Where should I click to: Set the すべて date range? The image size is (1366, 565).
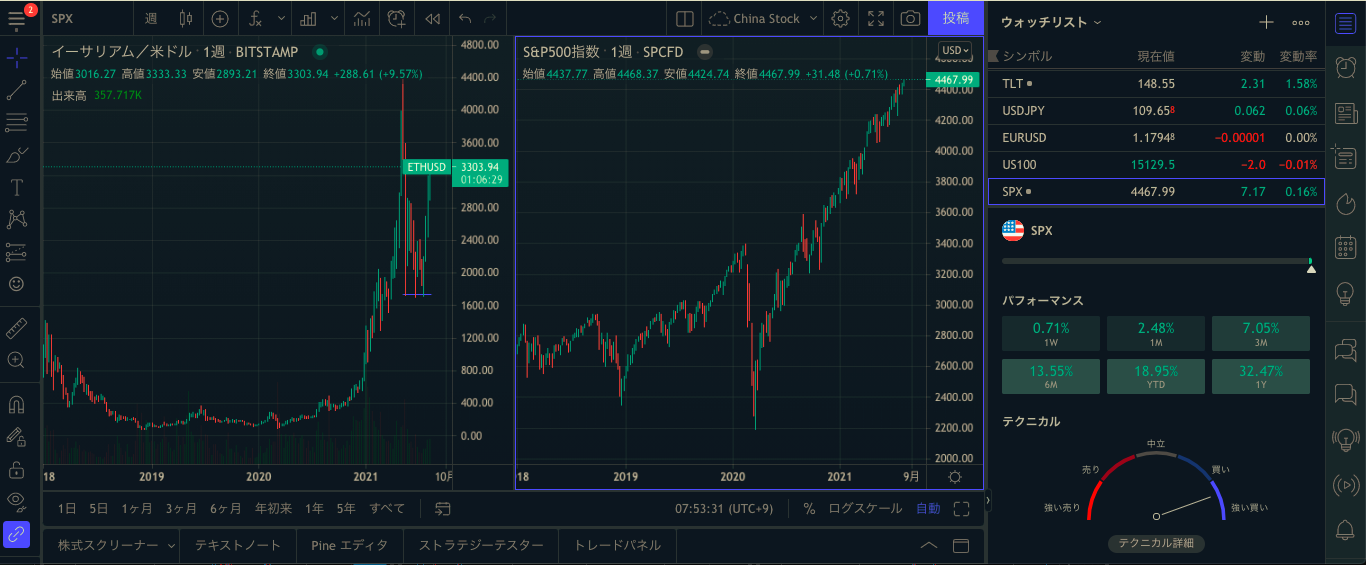387,508
